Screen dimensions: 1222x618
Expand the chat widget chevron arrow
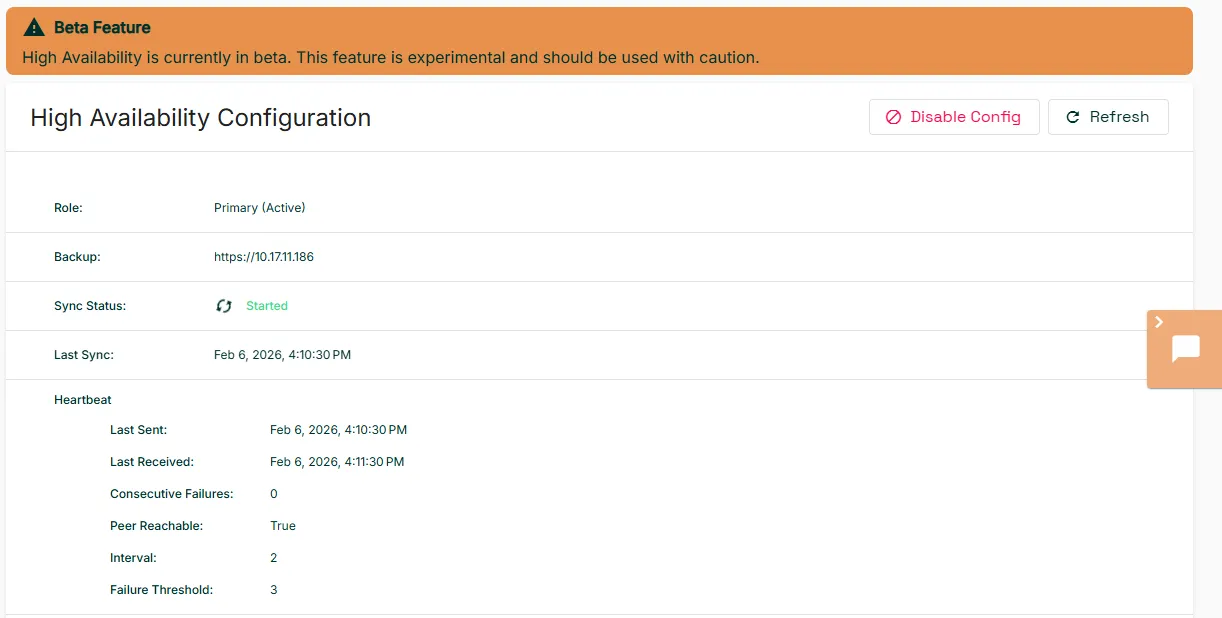click(1159, 322)
